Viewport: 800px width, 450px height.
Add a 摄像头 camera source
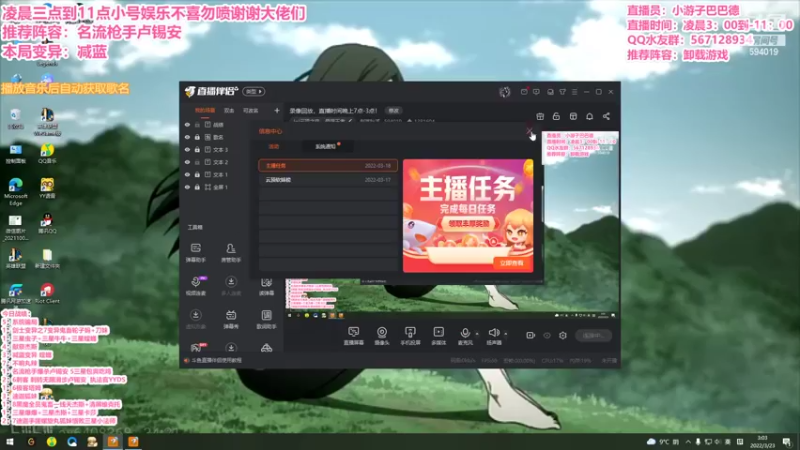point(382,336)
